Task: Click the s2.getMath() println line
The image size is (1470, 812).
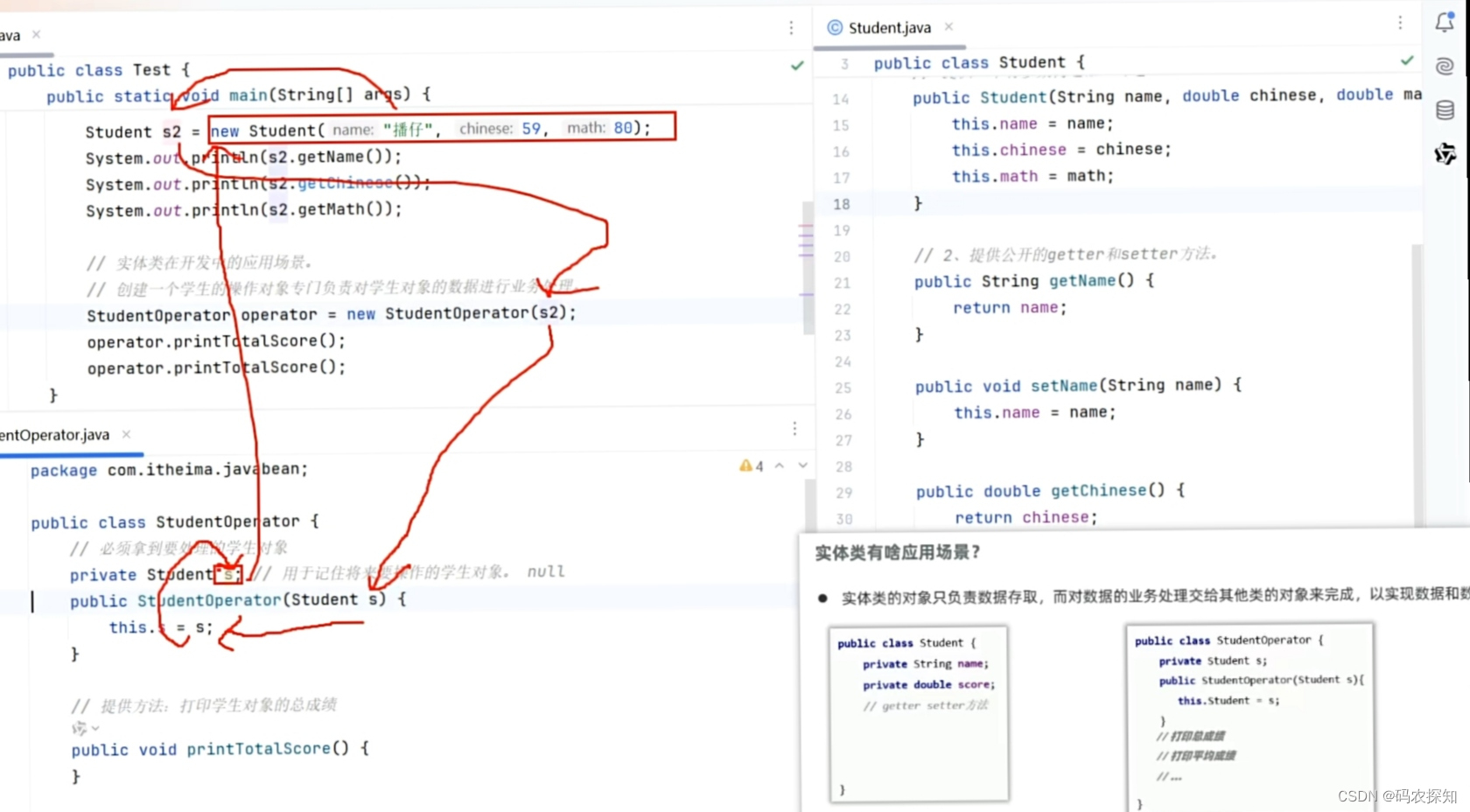Action: click(243, 210)
